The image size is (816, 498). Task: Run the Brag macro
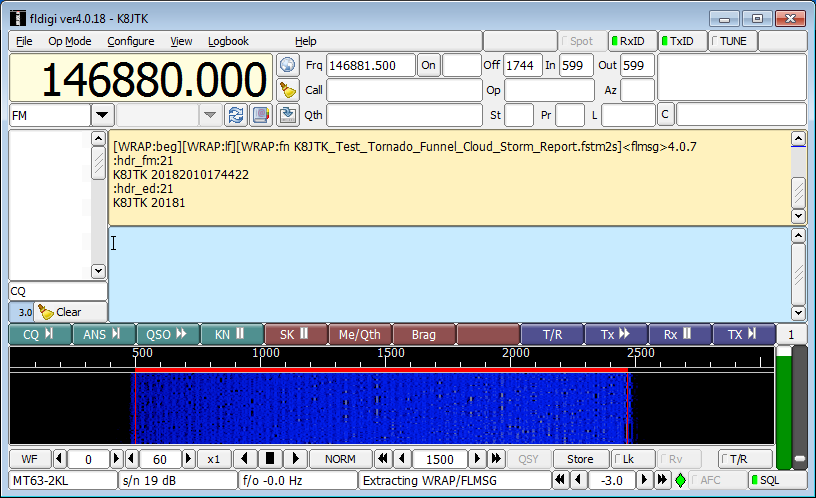click(424, 334)
